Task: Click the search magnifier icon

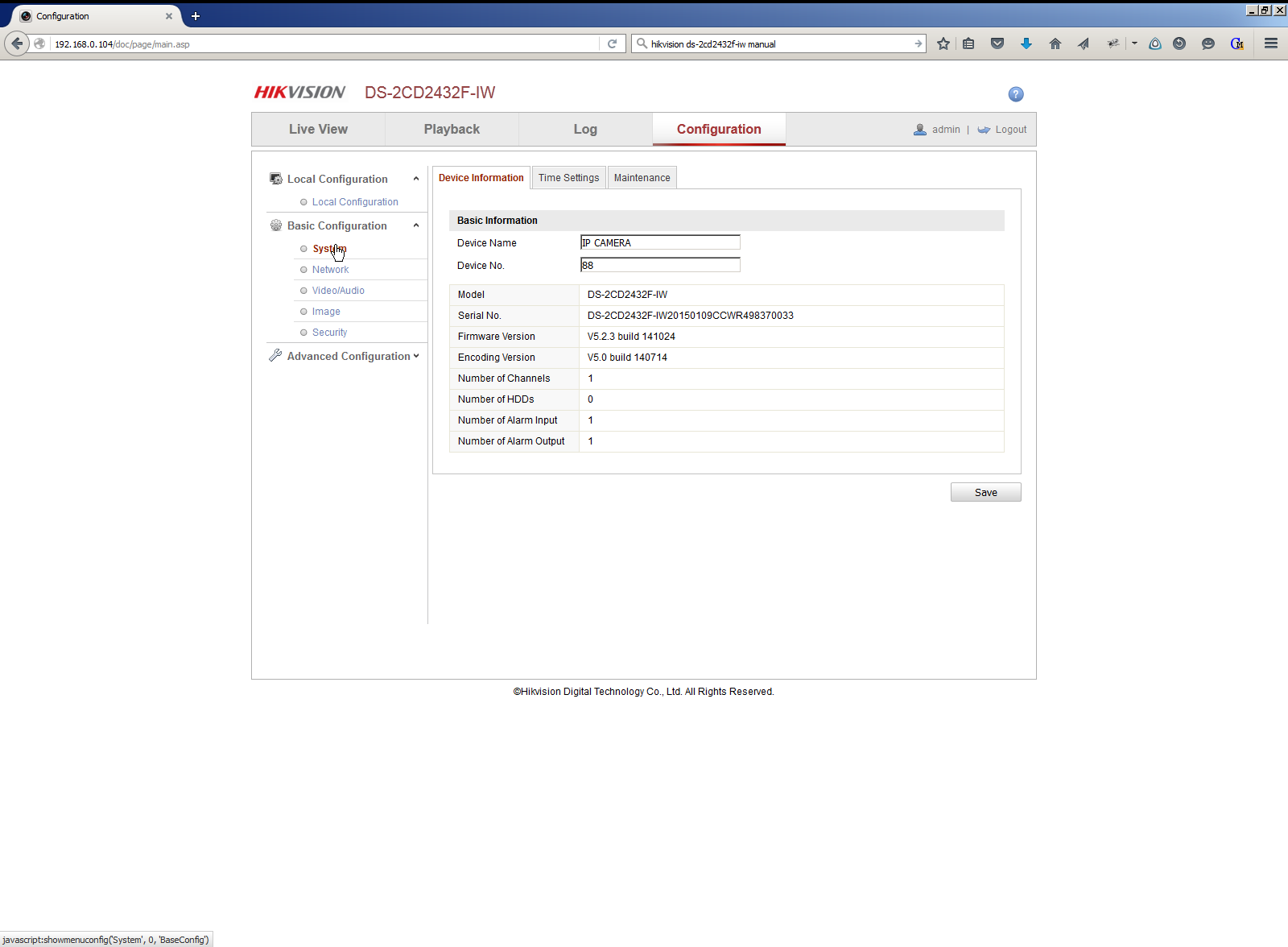Action: pos(642,43)
